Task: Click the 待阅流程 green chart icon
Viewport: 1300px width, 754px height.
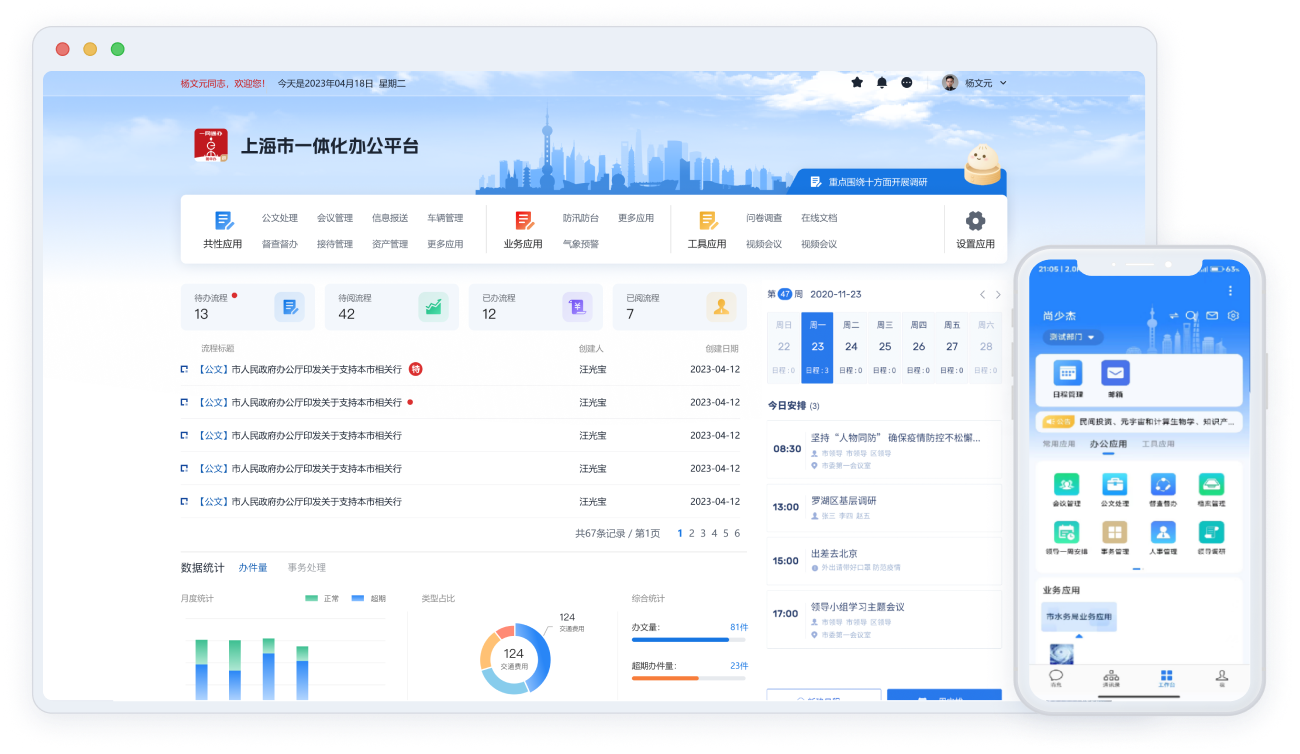Action: (x=434, y=306)
